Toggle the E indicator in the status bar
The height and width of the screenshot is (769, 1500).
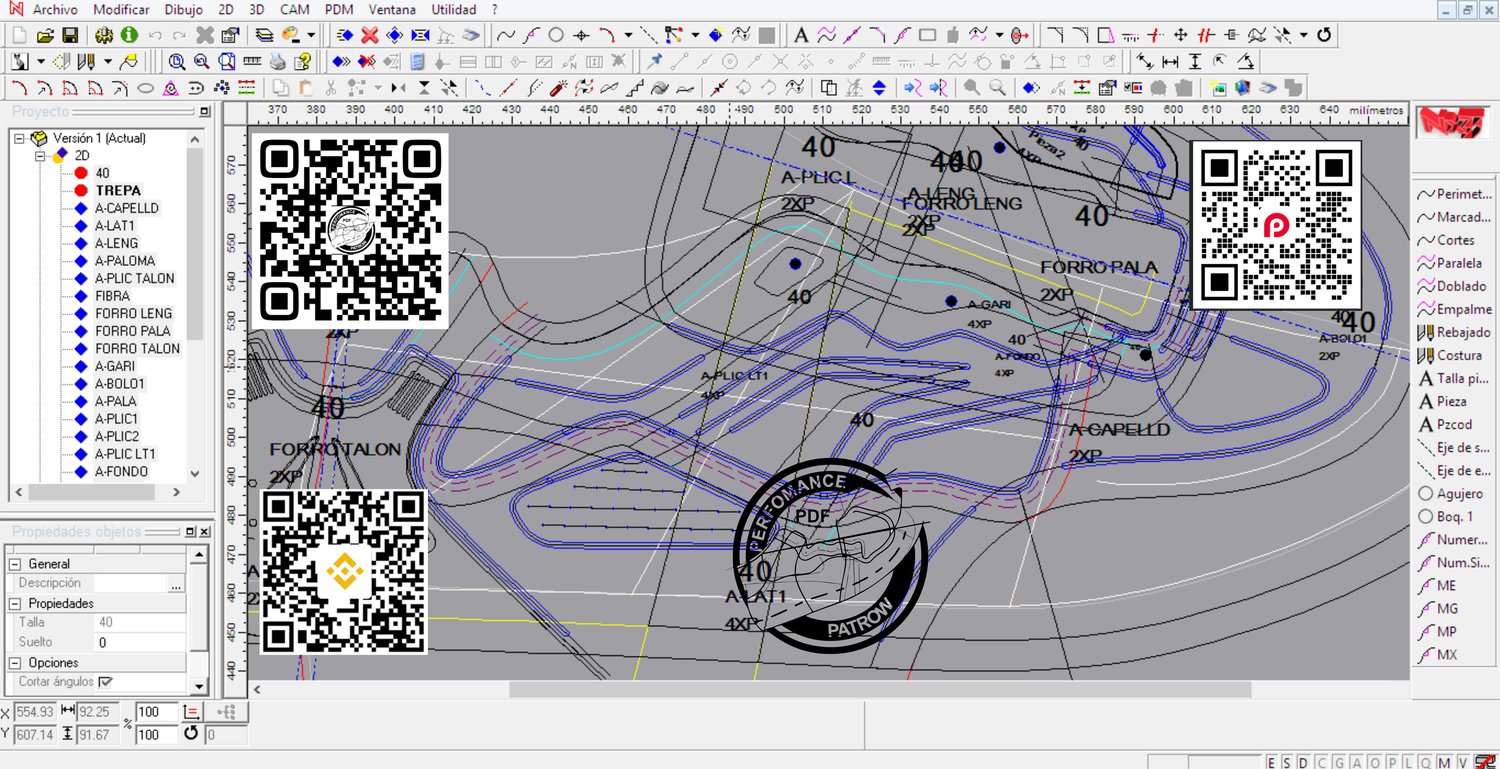point(1272,762)
